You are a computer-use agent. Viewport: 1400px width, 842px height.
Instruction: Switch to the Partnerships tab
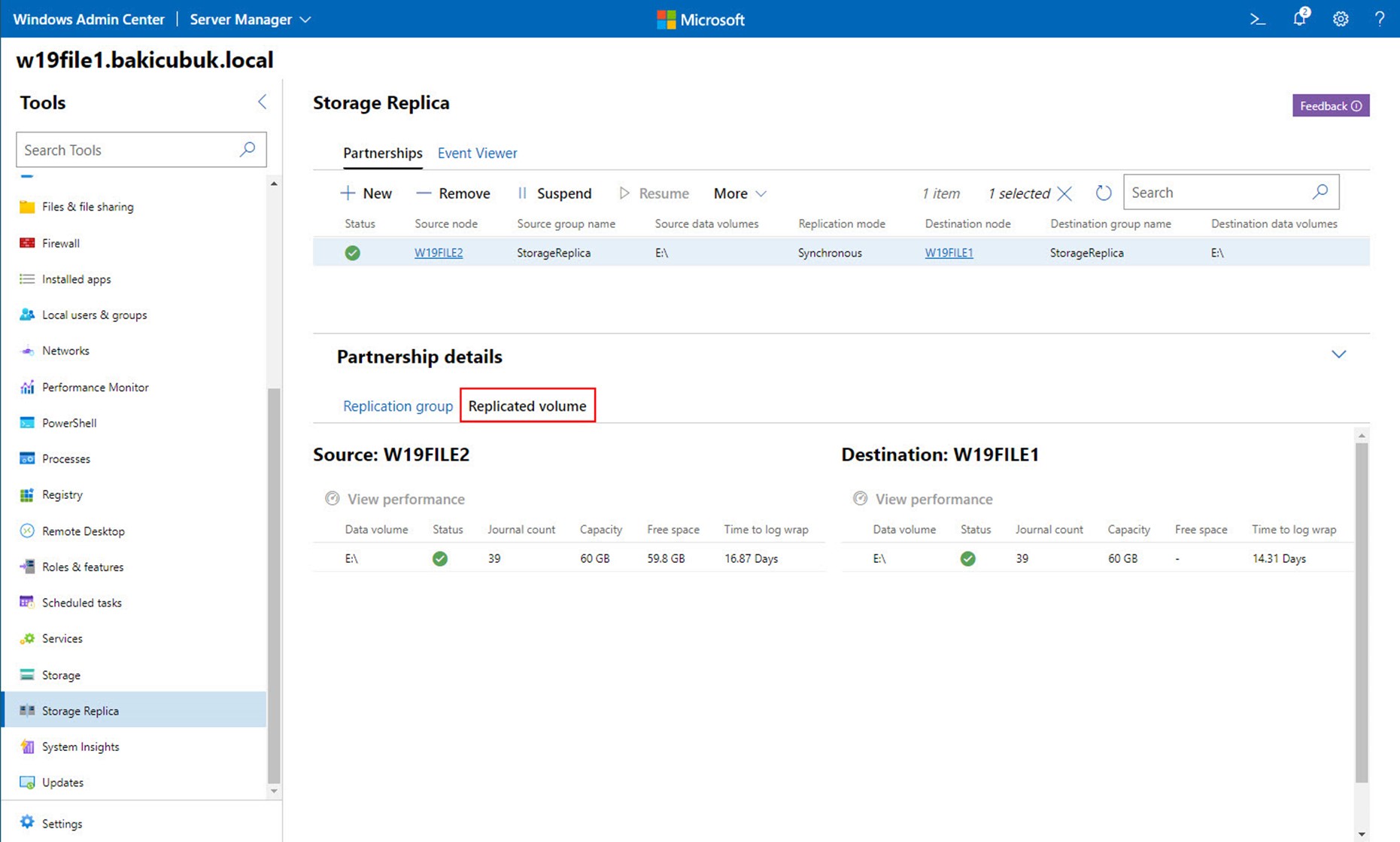382,153
